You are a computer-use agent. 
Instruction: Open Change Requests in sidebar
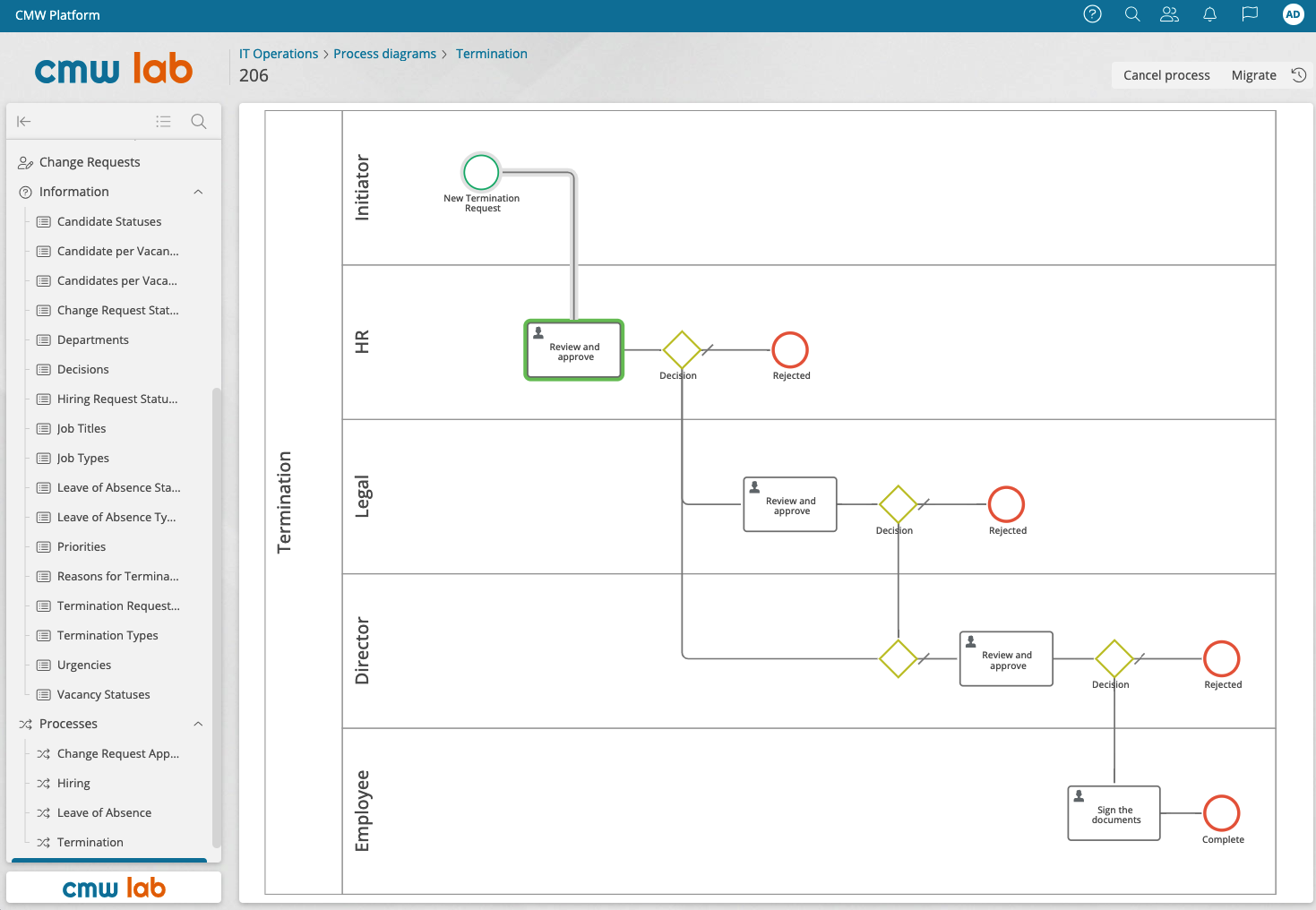coord(90,162)
